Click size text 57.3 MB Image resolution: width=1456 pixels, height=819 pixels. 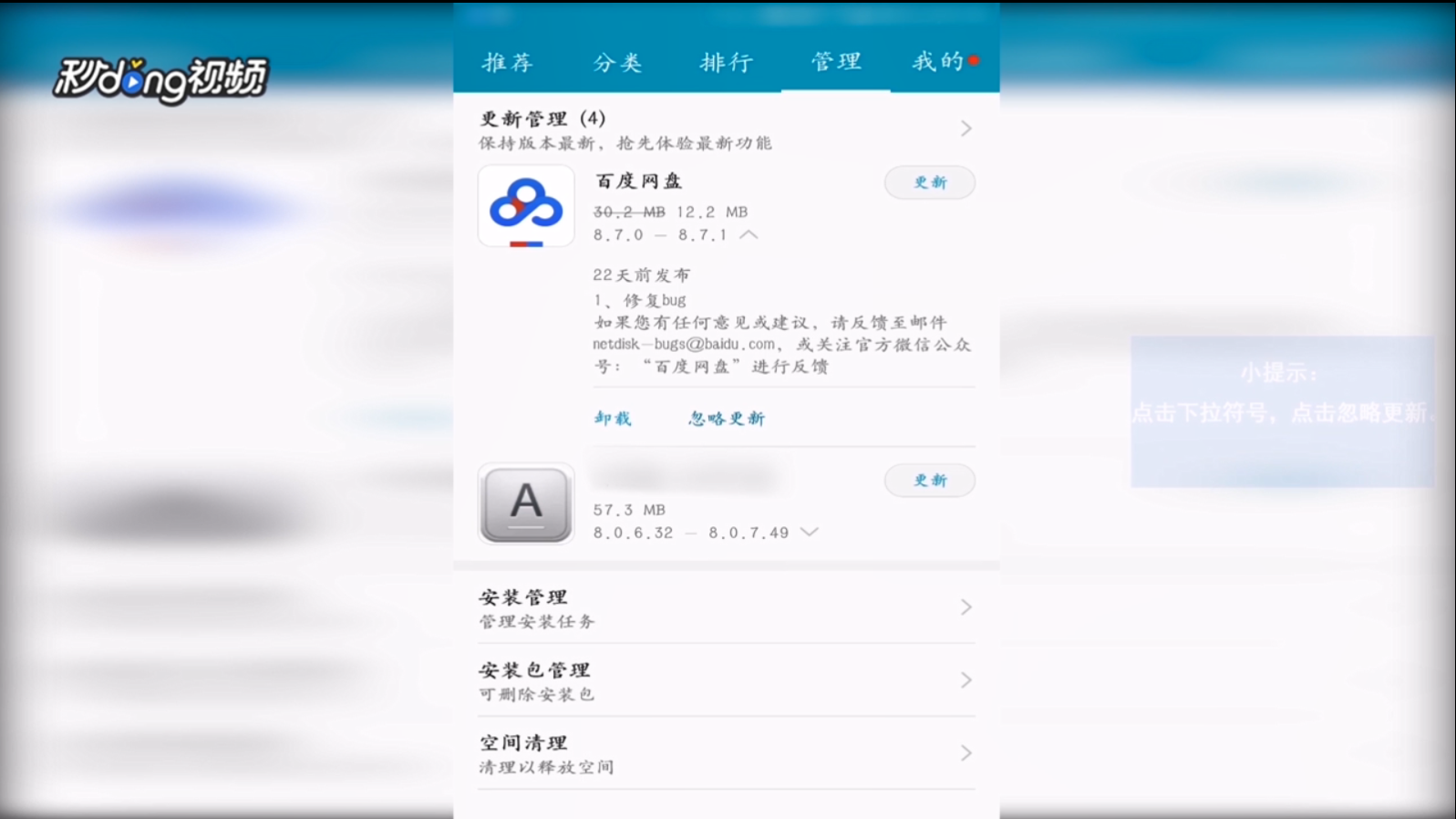coord(629,510)
